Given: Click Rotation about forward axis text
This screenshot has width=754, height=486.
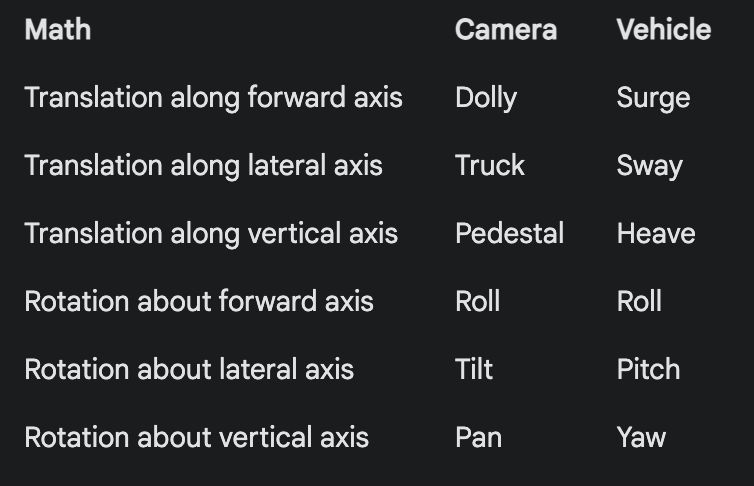Looking at the screenshot, I should click(199, 302).
